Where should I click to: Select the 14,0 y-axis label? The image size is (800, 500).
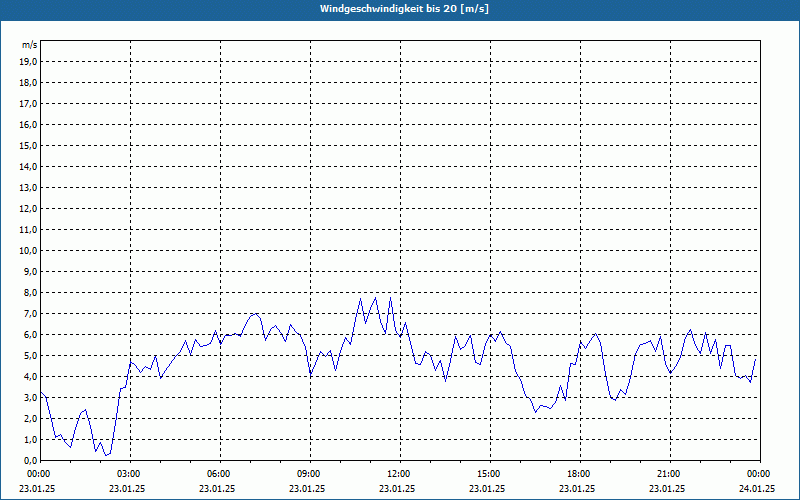pos(28,166)
